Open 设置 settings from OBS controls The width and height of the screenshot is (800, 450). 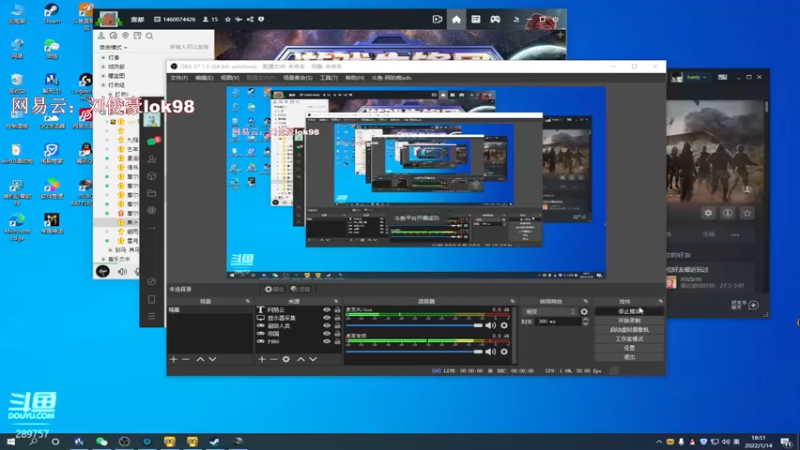(630, 348)
